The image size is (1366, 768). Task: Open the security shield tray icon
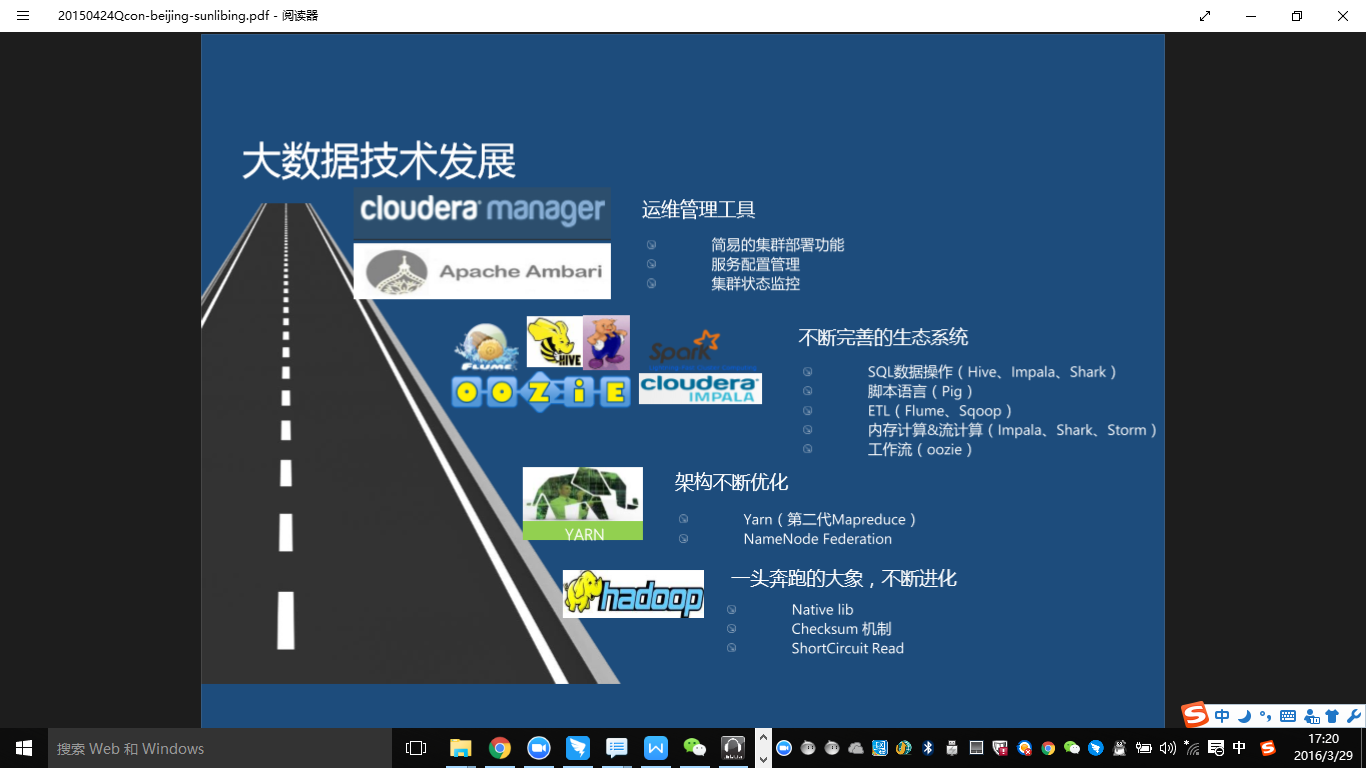[1000, 748]
